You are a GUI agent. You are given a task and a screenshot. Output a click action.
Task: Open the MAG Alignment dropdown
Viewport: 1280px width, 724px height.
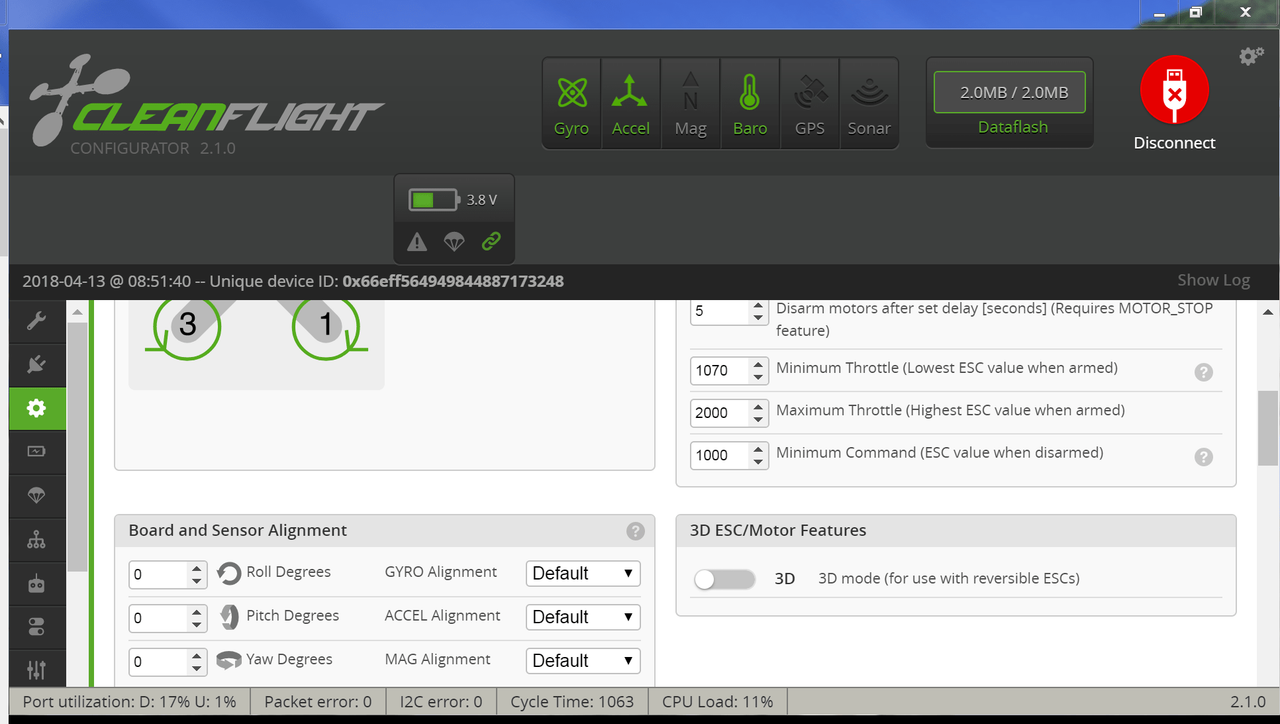583,661
